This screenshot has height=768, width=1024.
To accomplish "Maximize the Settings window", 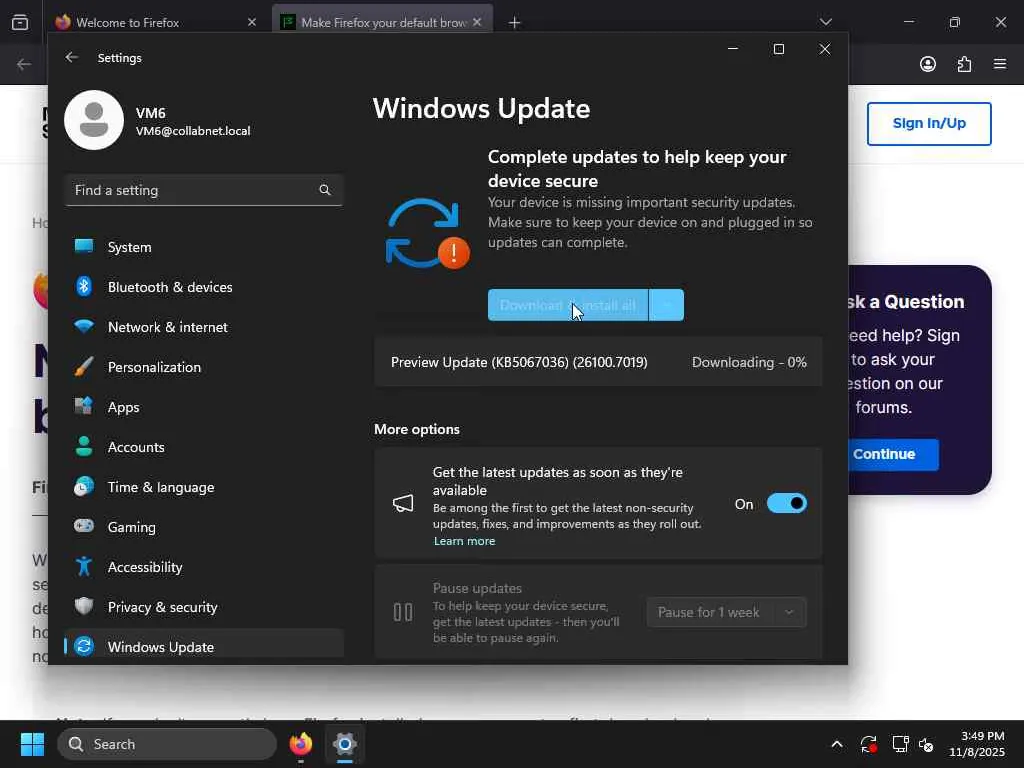I will click(778, 49).
